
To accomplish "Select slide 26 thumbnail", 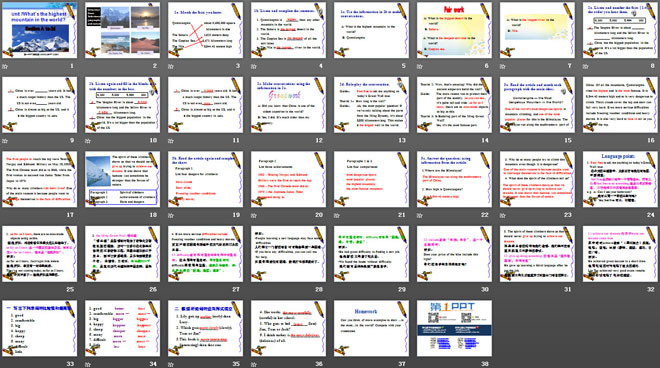I will click(122, 254).
